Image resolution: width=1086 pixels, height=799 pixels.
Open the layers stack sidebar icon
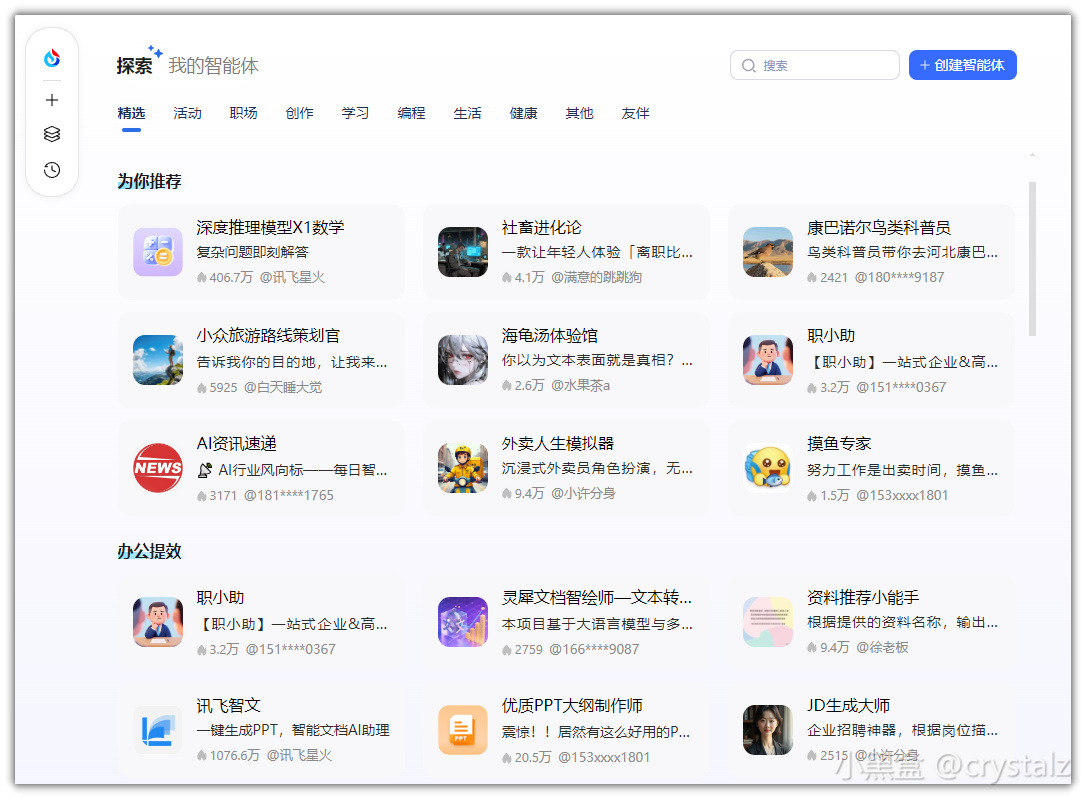[x=52, y=134]
